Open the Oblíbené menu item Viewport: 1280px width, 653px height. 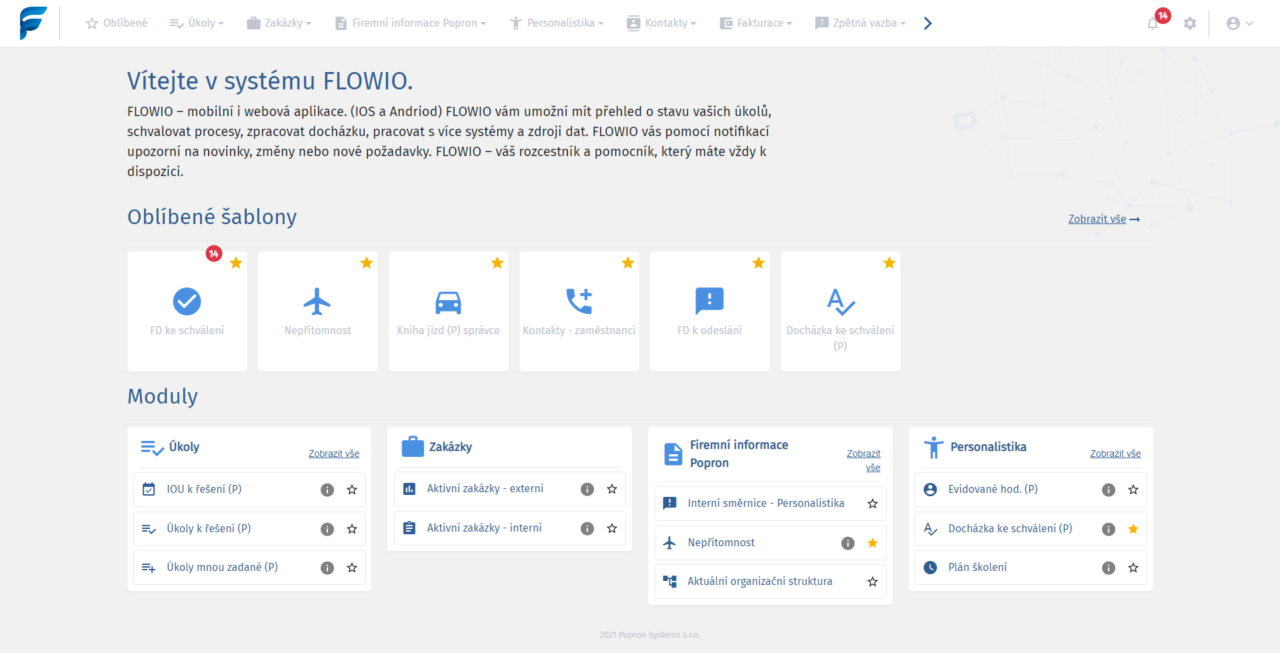tap(116, 23)
